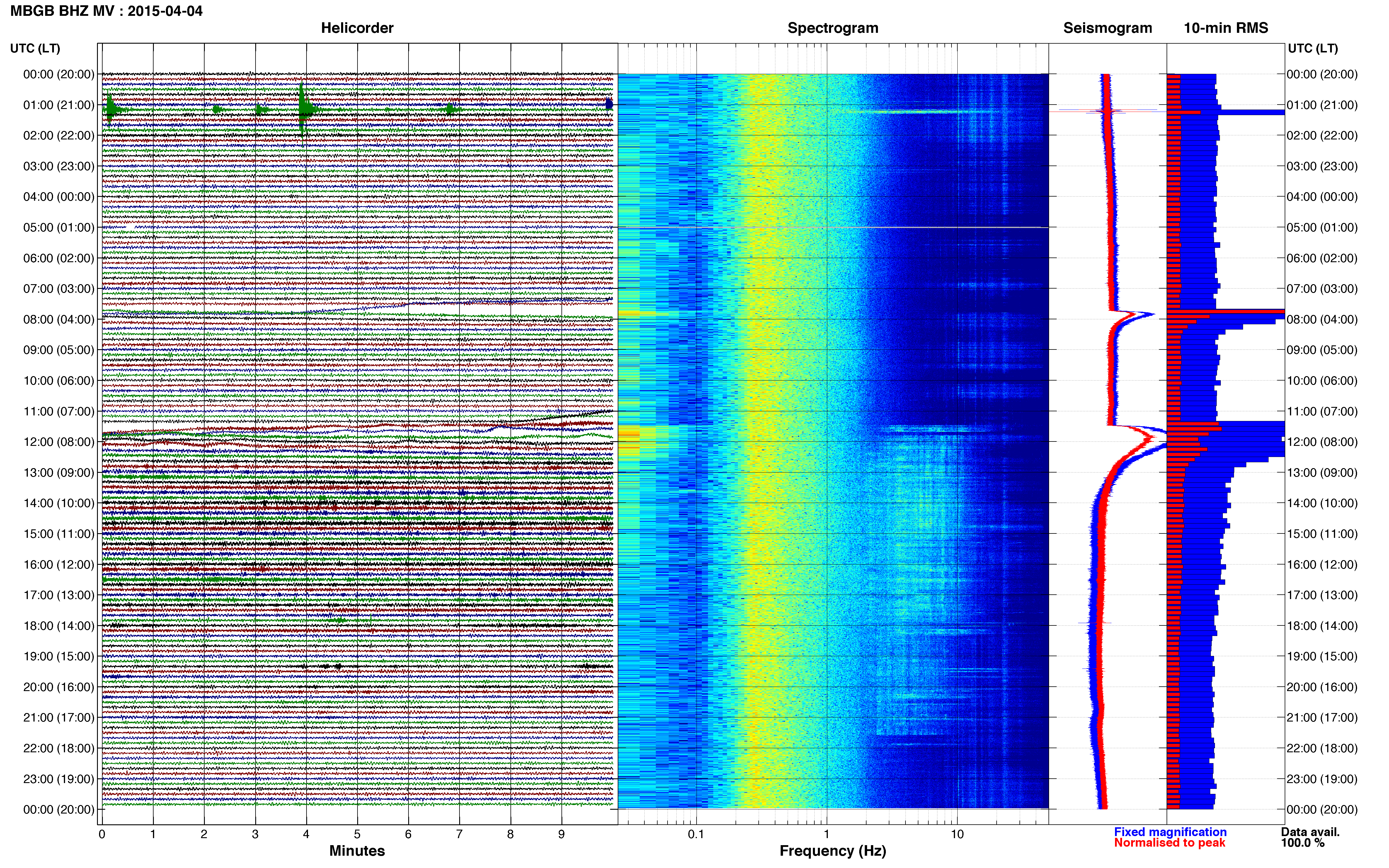The height and width of the screenshot is (868, 1389).
Task: Click the '9' minutes axis tick label
Action: (561, 834)
